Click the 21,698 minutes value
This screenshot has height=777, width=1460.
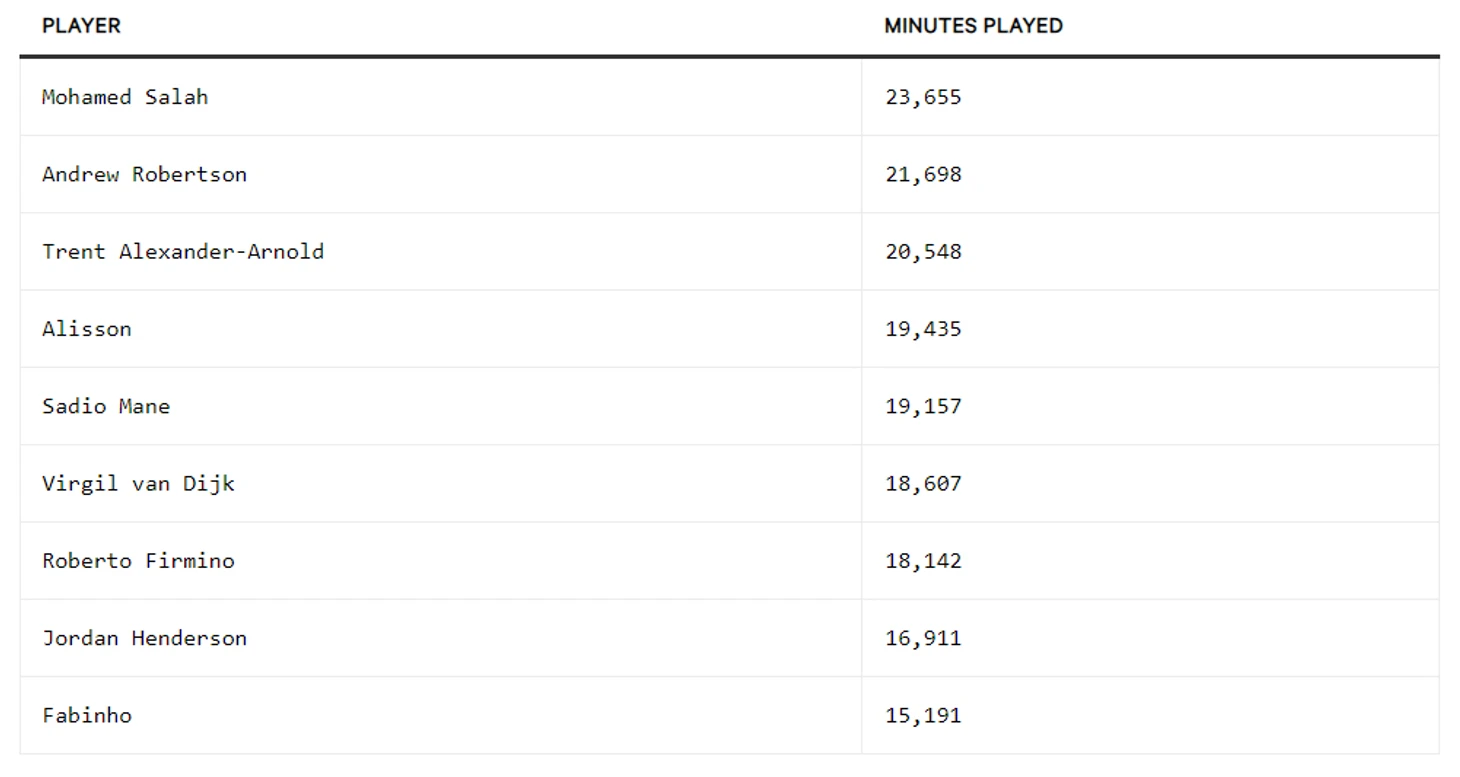[923, 174]
